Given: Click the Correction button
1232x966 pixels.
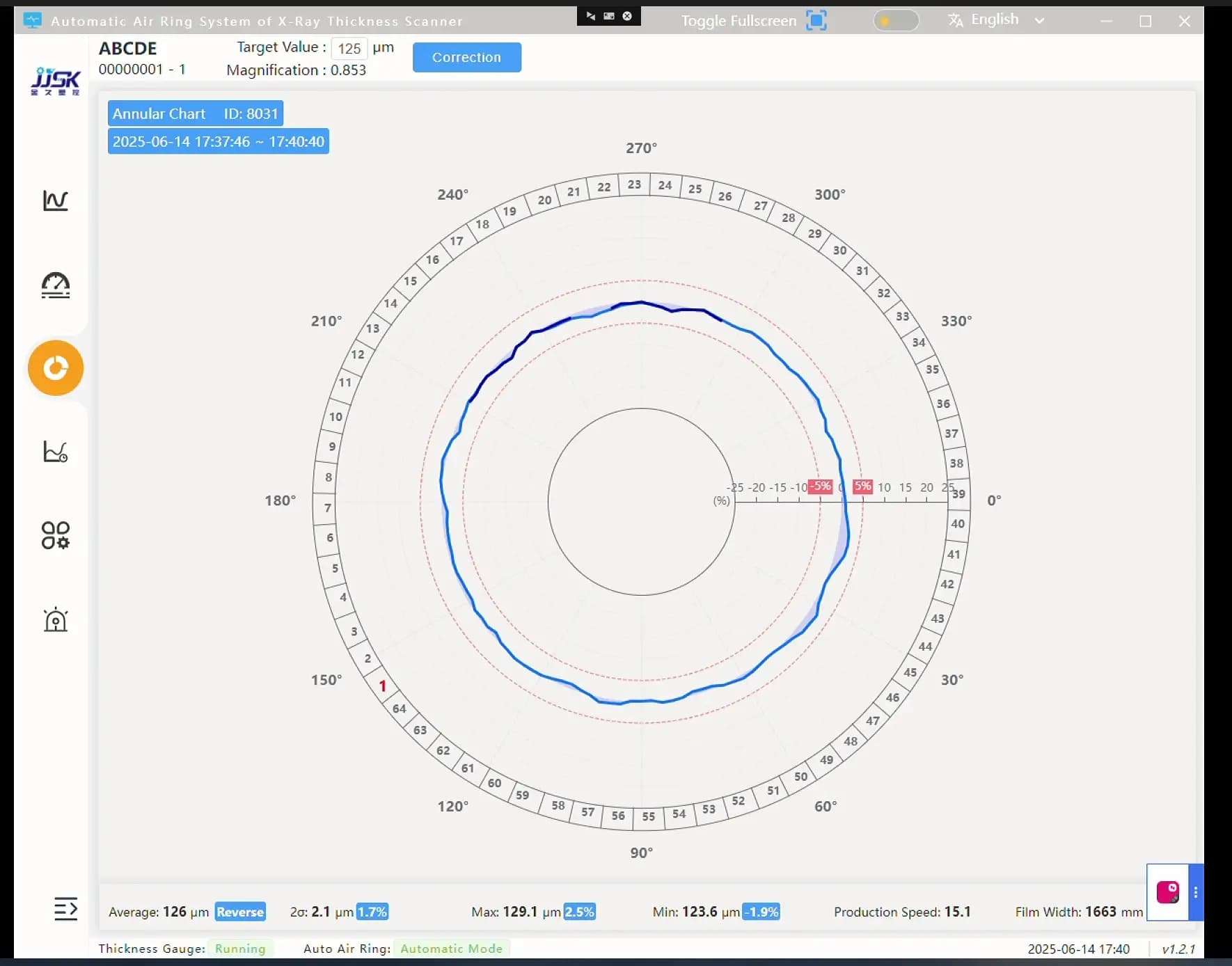Looking at the screenshot, I should click(x=466, y=57).
